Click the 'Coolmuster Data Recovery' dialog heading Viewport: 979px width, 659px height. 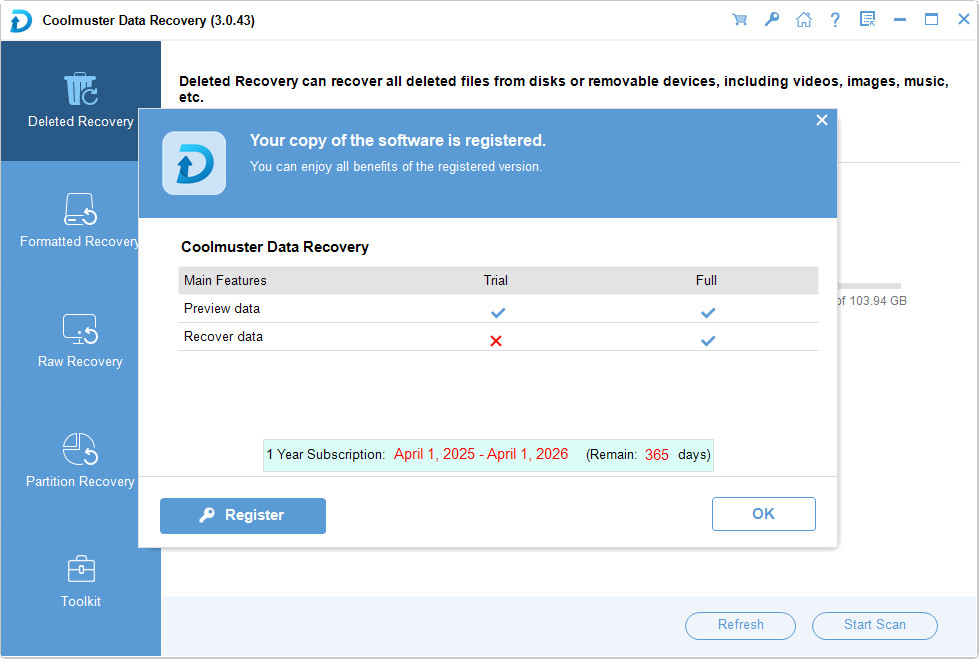coord(275,247)
